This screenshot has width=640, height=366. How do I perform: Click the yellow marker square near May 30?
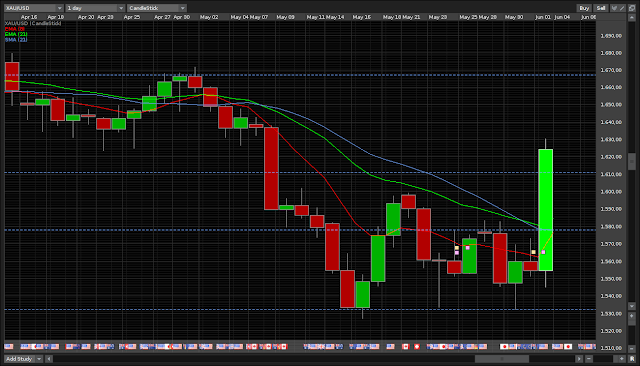tap(533, 252)
